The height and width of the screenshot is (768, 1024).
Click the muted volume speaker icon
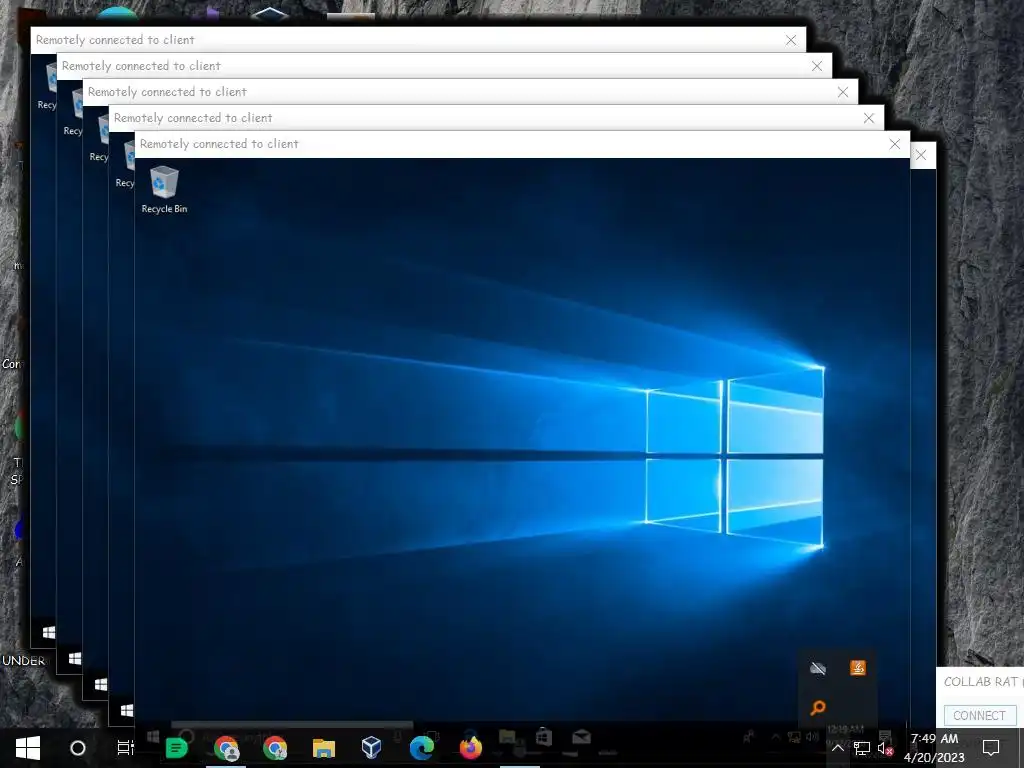point(885,748)
